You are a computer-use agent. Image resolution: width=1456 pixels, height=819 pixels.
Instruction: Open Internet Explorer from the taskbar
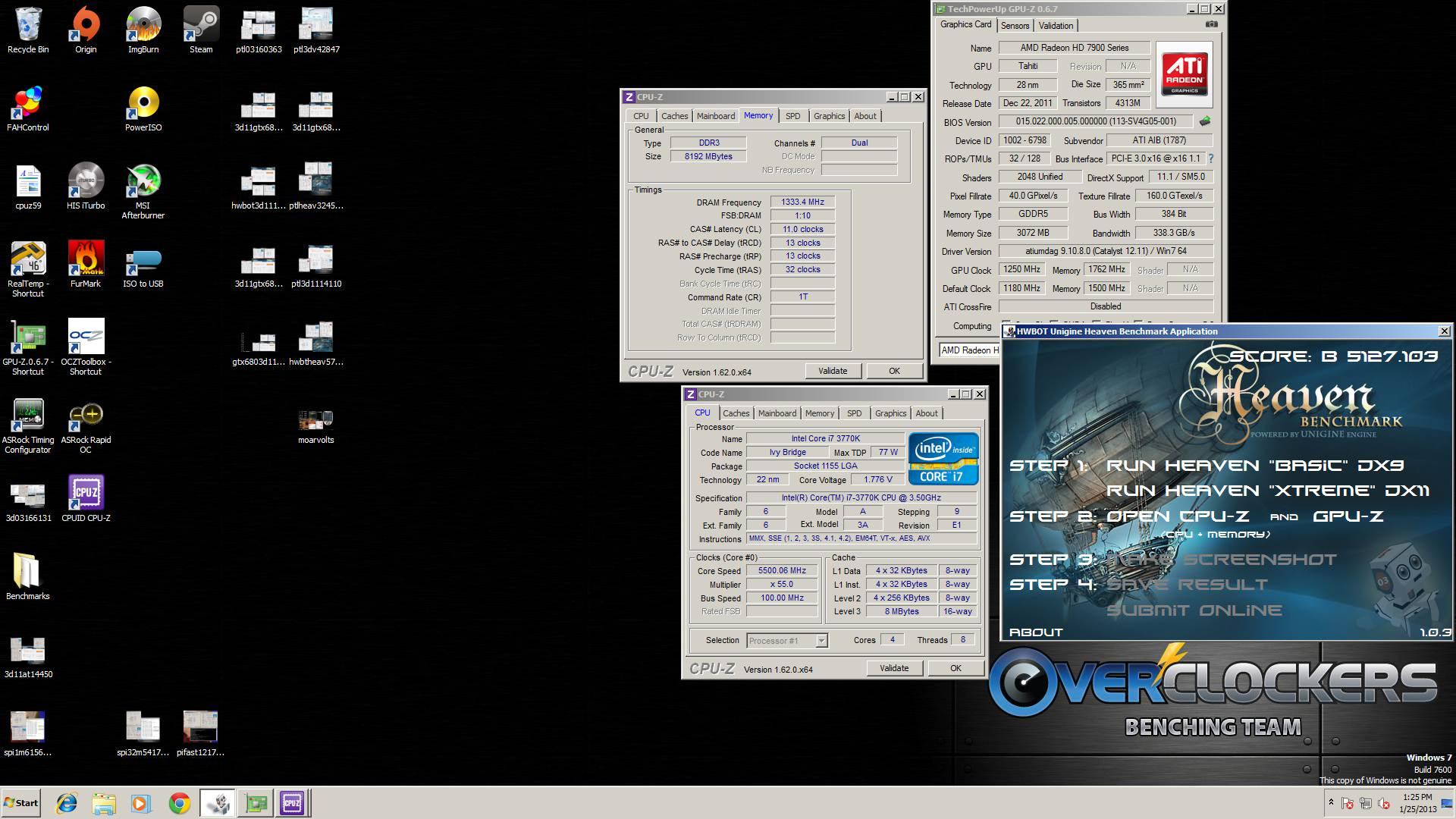(x=67, y=803)
